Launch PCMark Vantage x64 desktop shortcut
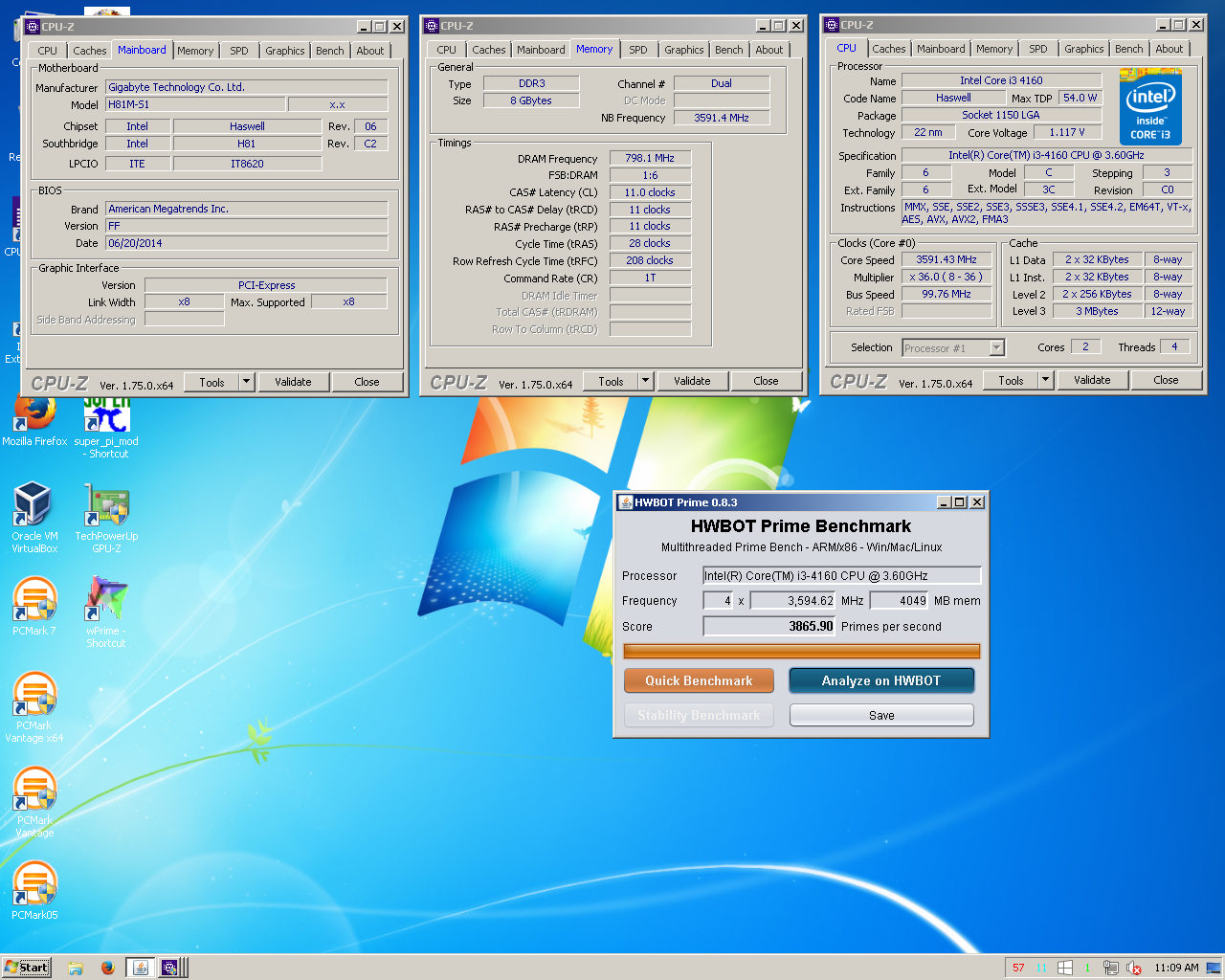The image size is (1225, 980). tap(34, 706)
